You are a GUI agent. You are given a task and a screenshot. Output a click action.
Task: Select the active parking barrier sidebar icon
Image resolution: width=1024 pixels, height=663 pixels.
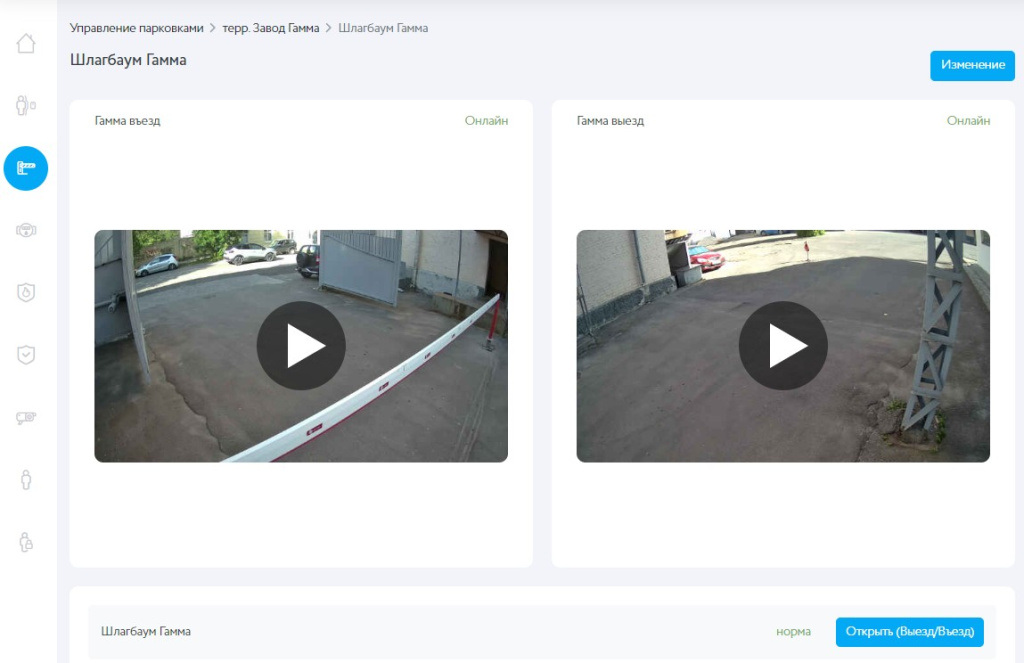click(26, 167)
